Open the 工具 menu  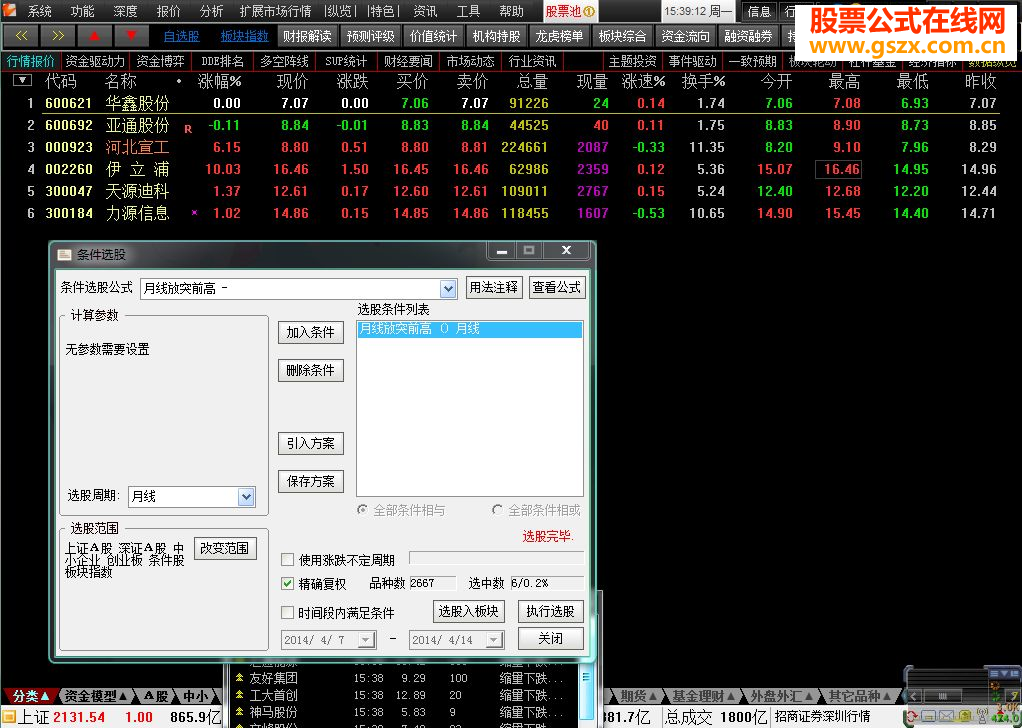click(469, 11)
